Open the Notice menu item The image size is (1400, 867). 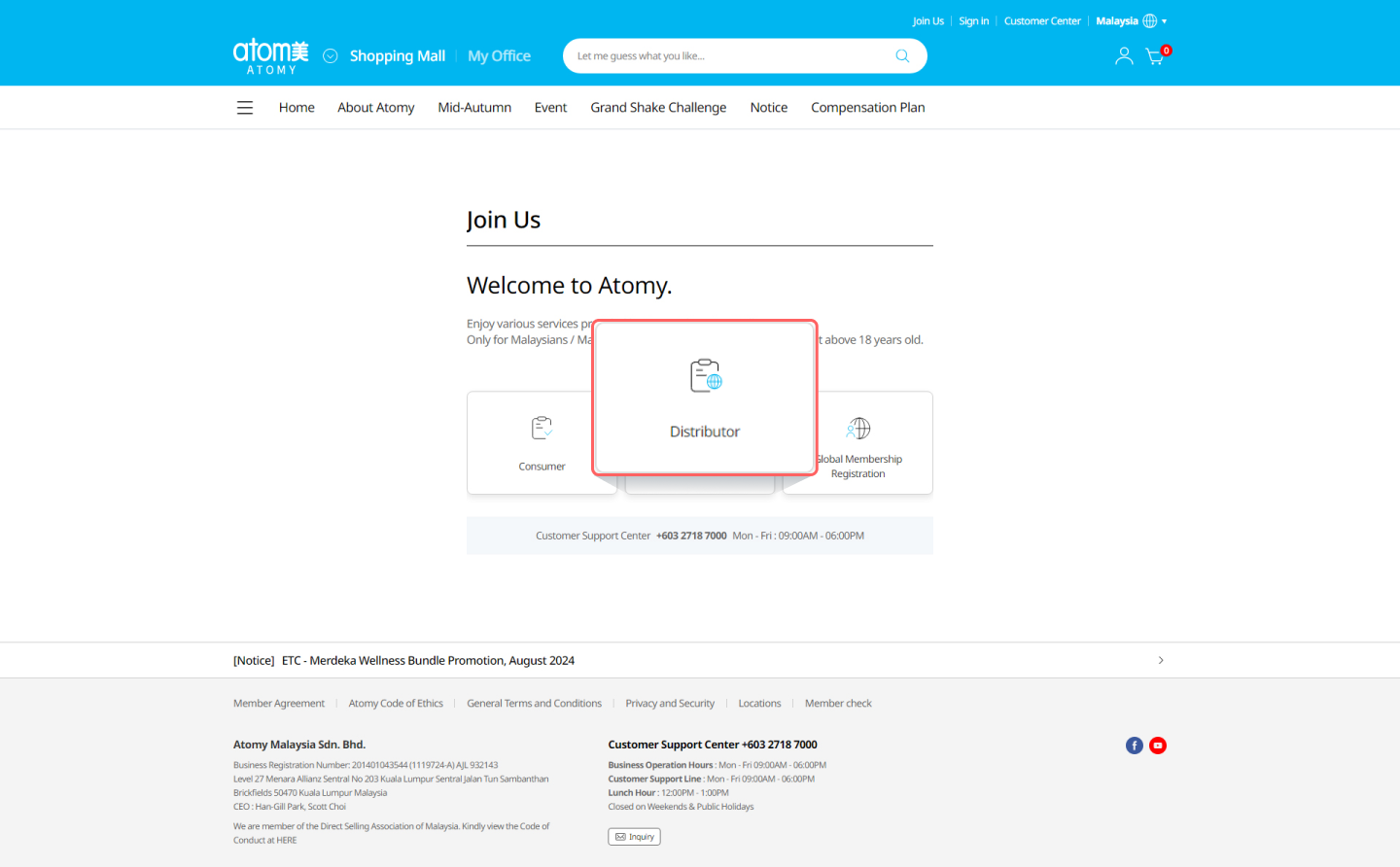point(769,108)
